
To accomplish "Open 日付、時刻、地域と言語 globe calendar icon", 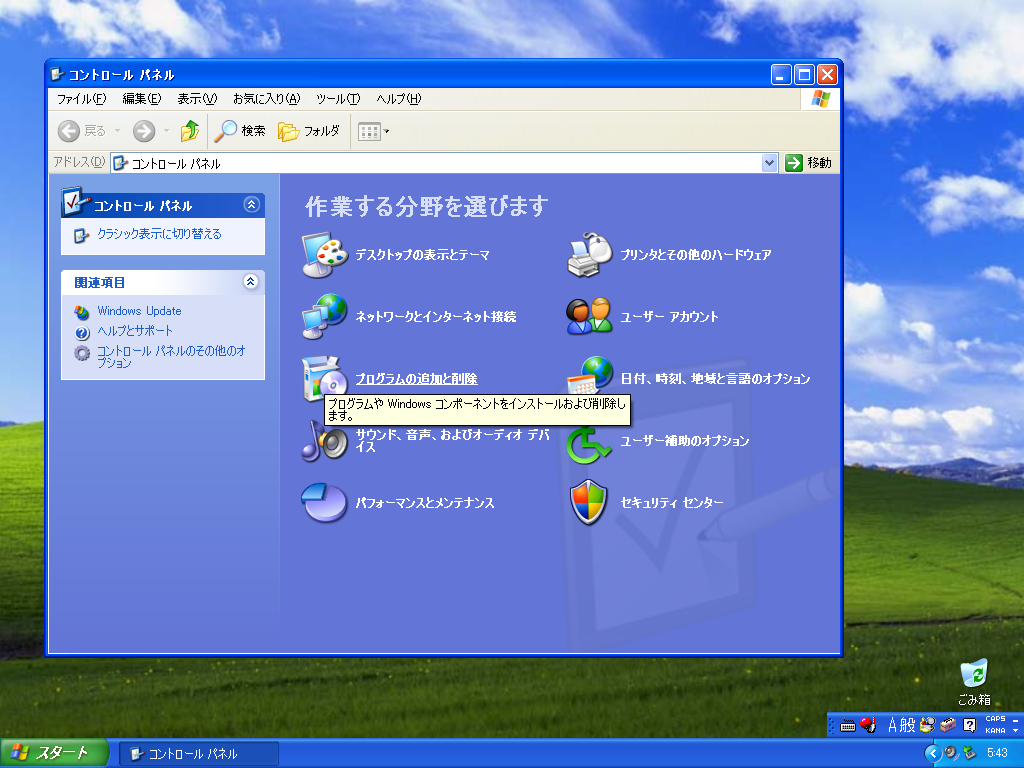I will [590, 376].
